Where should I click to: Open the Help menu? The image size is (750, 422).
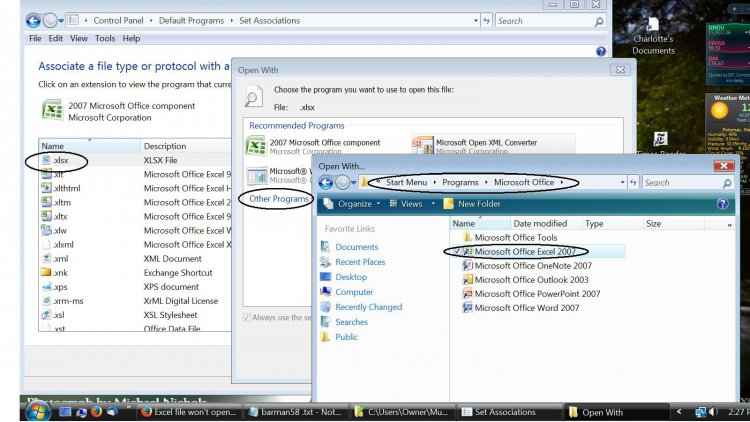tap(131, 38)
